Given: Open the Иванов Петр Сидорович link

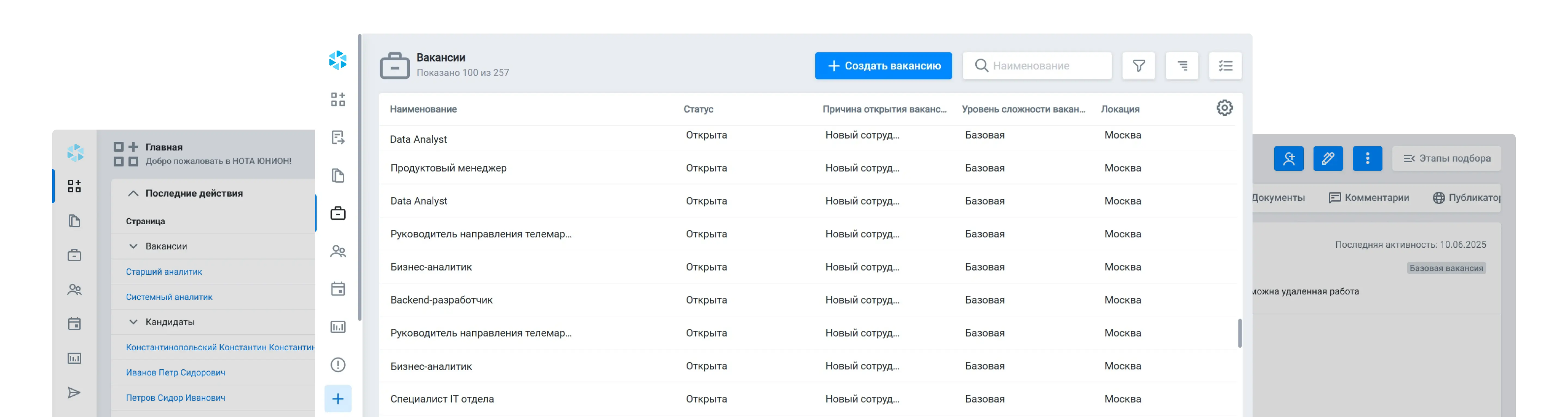Looking at the screenshot, I should coord(175,373).
